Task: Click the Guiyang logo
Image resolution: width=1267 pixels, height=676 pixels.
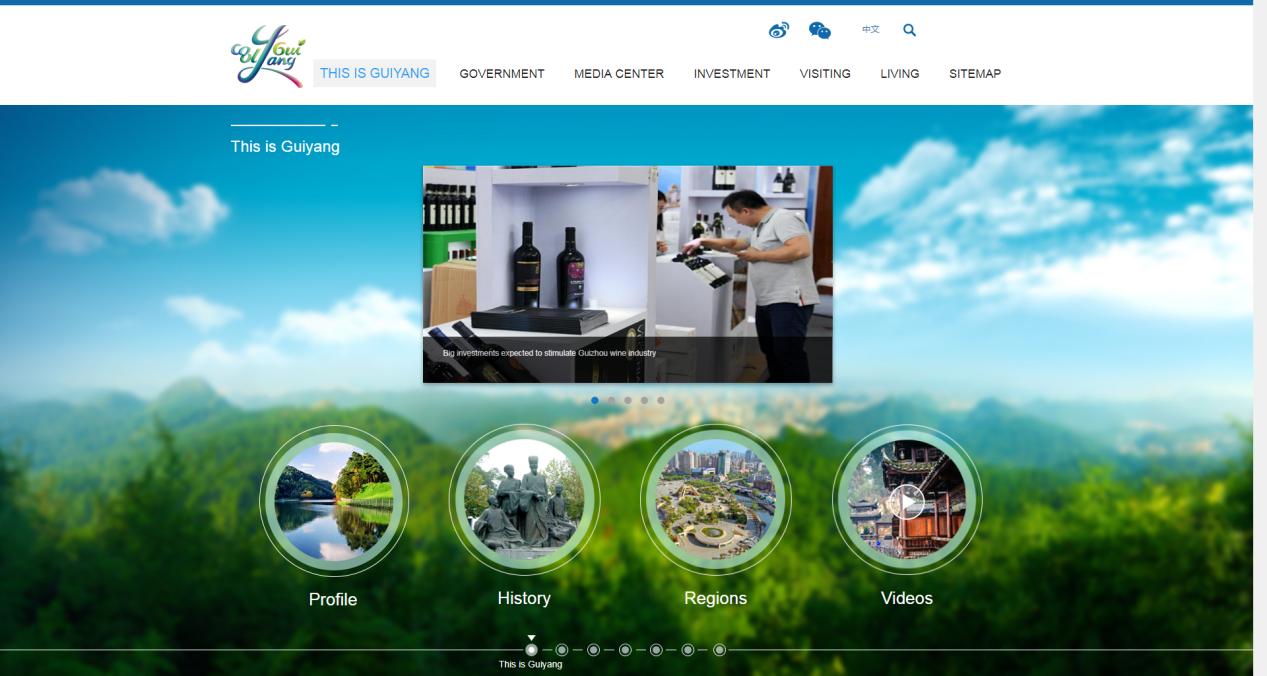Action: click(267, 57)
